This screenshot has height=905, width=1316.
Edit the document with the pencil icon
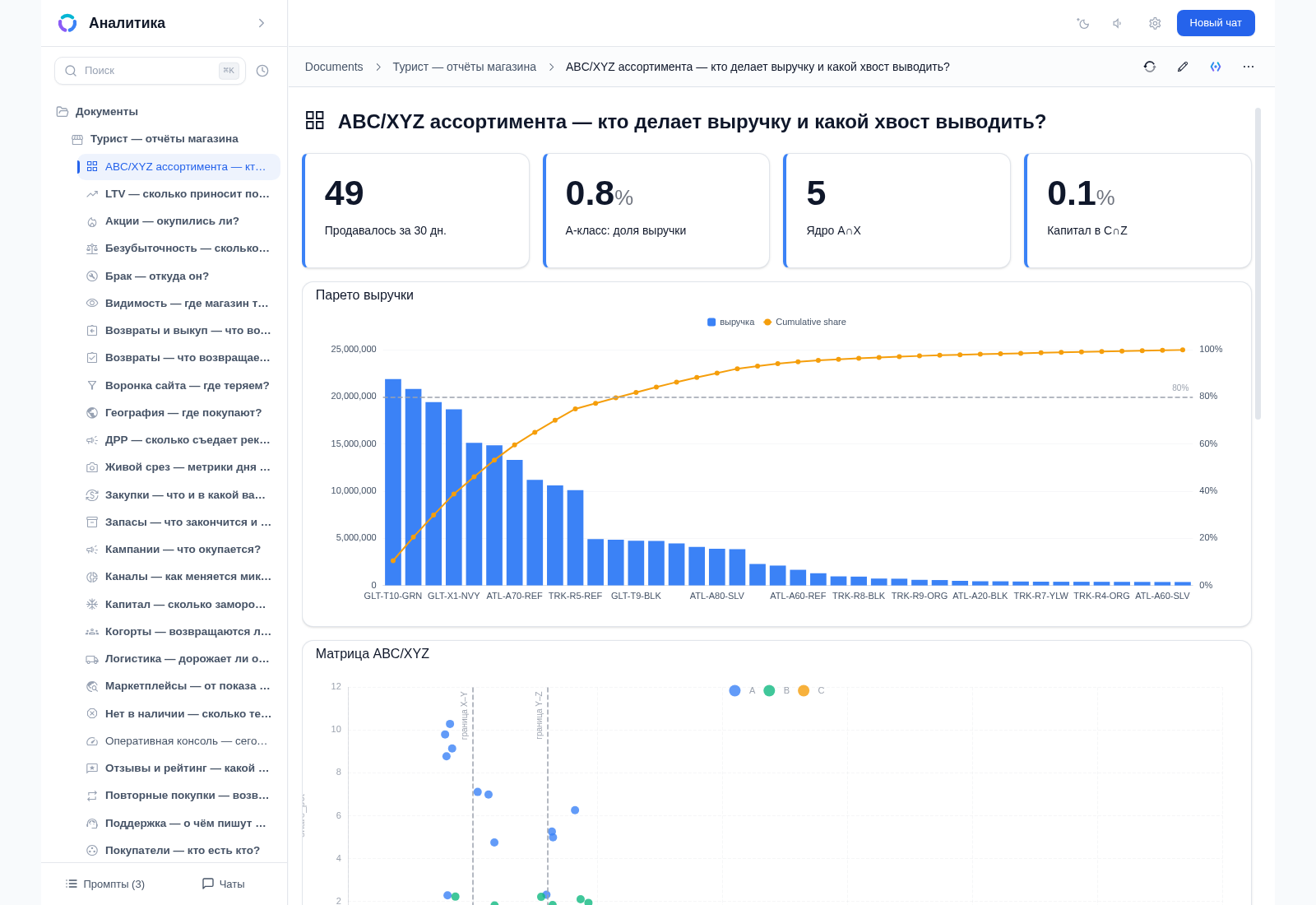(x=1183, y=67)
